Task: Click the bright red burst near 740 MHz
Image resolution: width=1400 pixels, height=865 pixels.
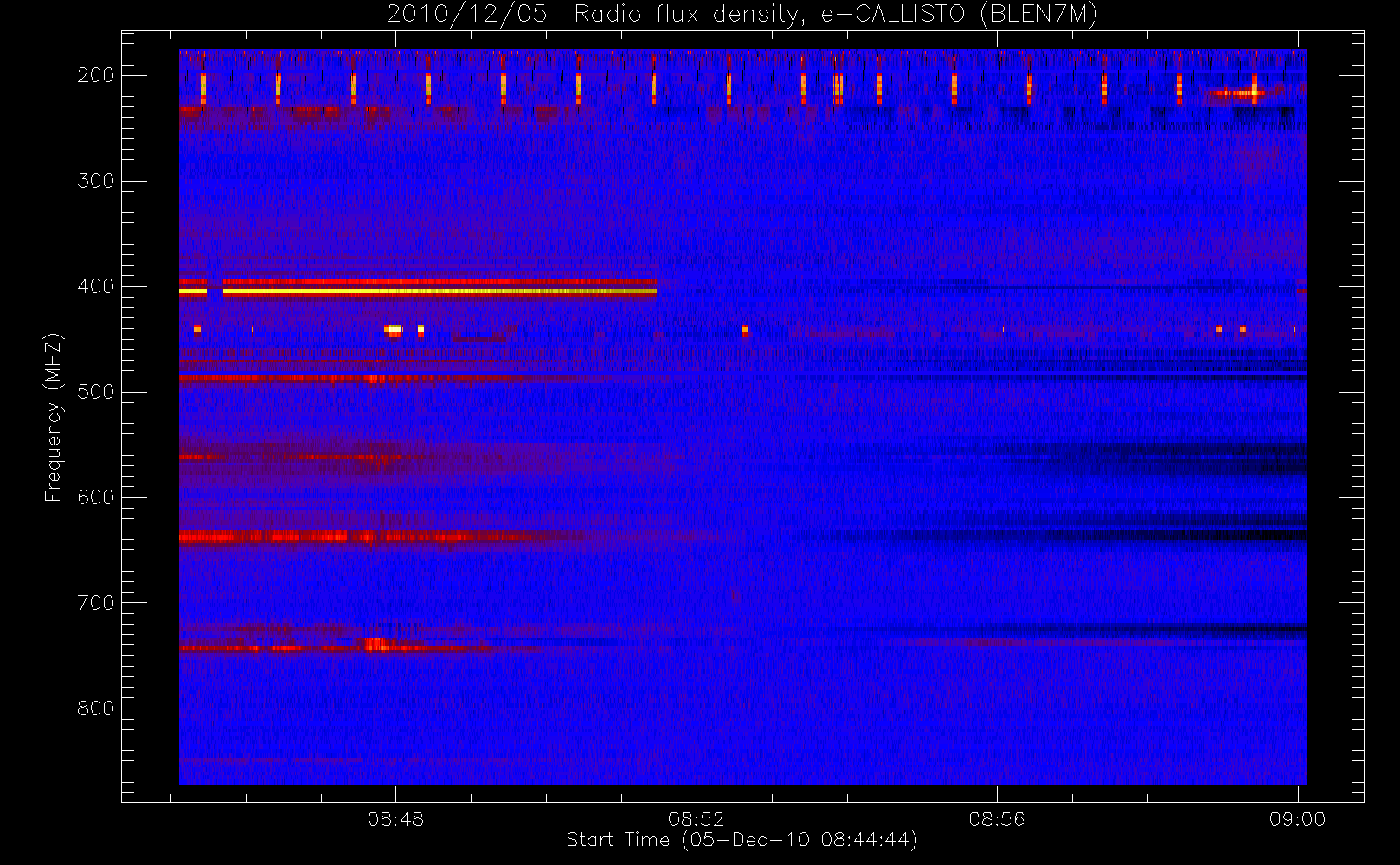Action: click(377, 644)
